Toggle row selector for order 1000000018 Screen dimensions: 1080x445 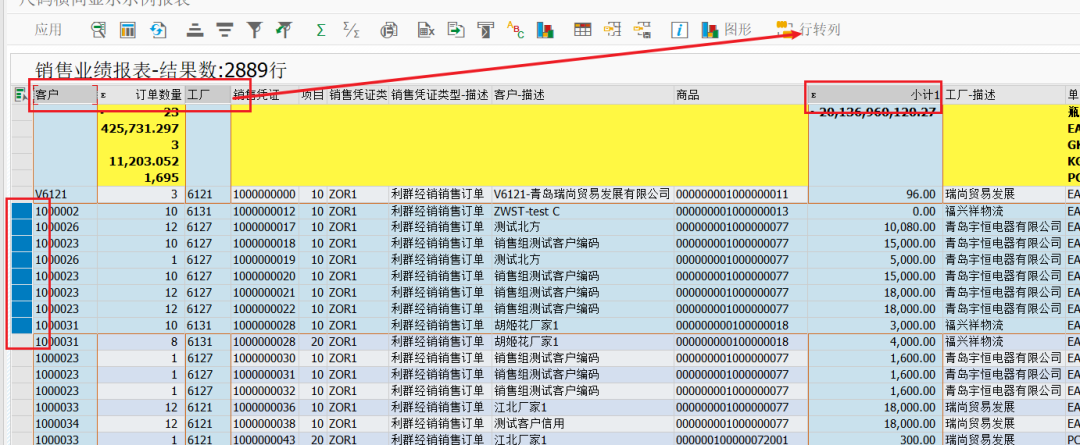coord(22,243)
